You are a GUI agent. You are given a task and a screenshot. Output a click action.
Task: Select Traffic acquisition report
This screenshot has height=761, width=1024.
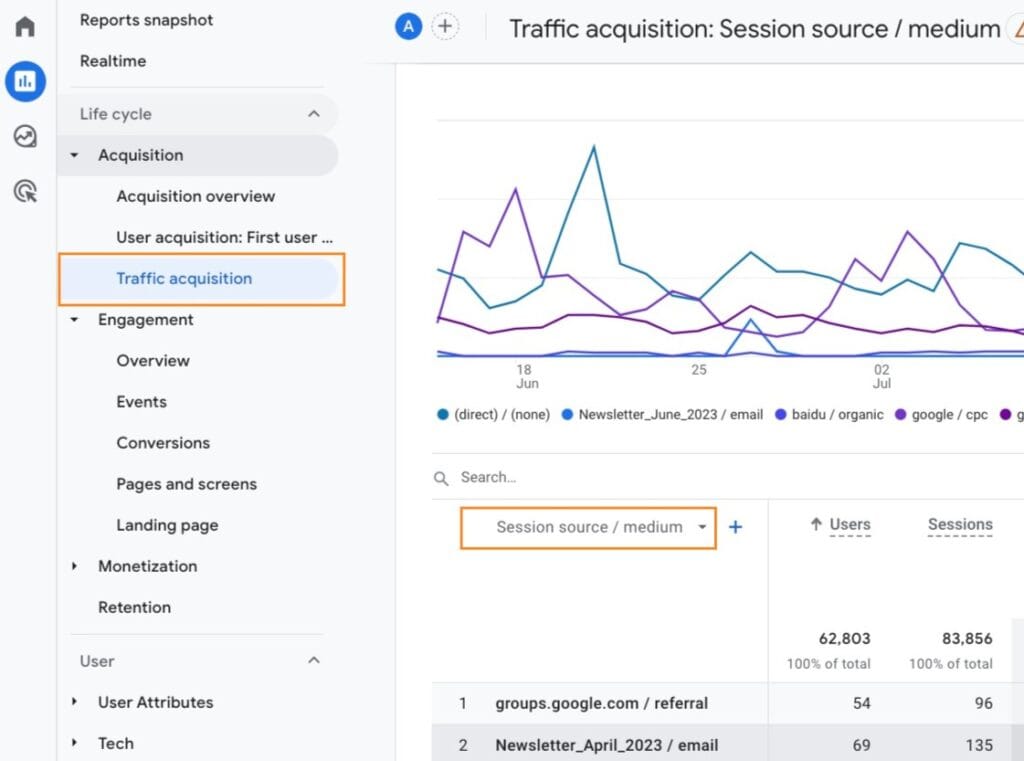pyautogui.click(x=199, y=279)
